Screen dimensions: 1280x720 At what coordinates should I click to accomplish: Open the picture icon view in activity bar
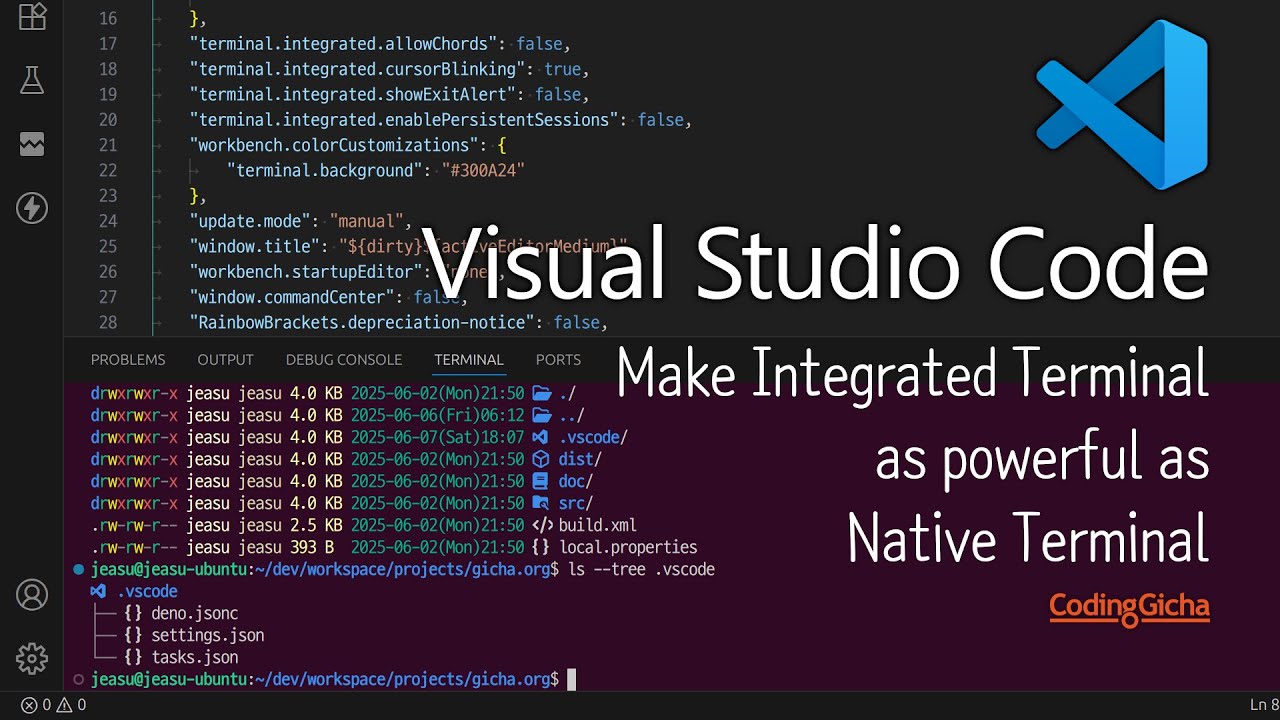tap(32, 144)
